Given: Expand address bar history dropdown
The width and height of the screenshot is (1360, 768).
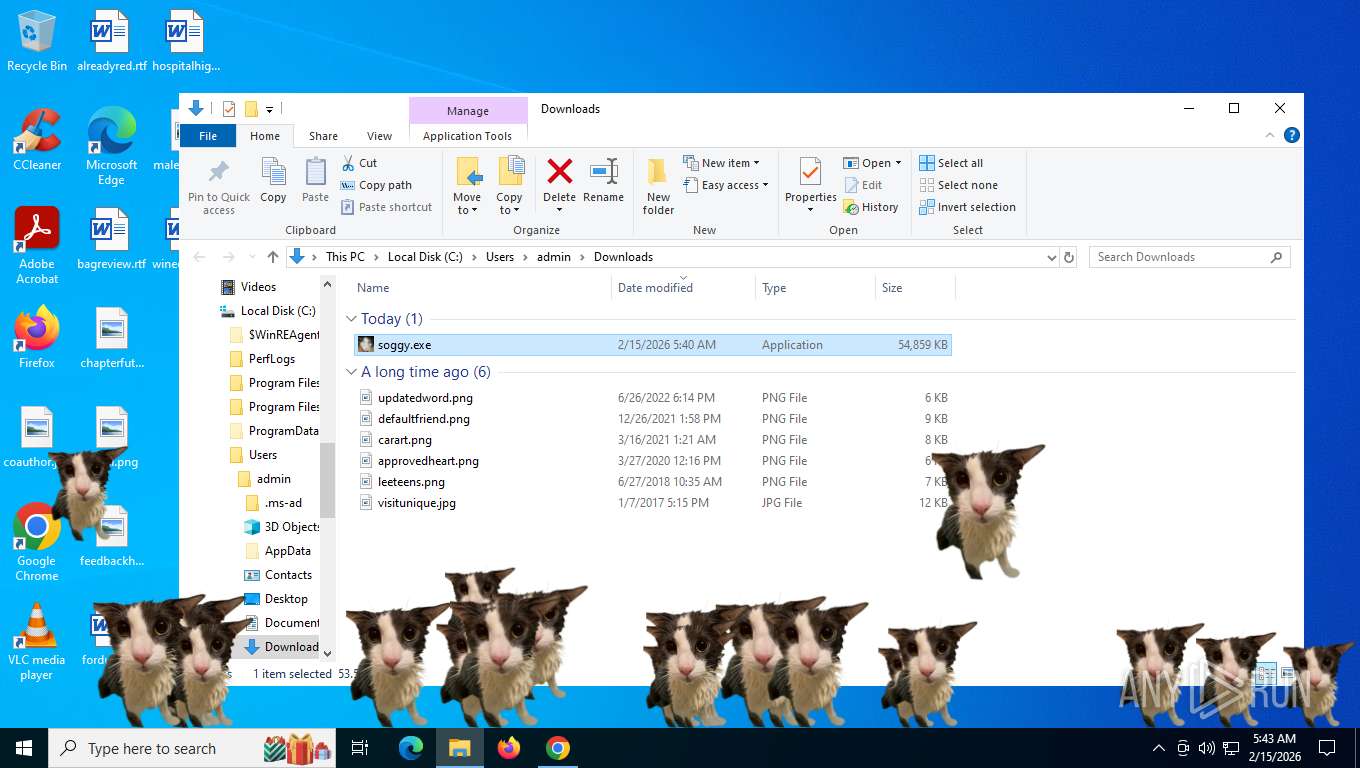Looking at the screenshot, I should click(x=1051, y=257).
